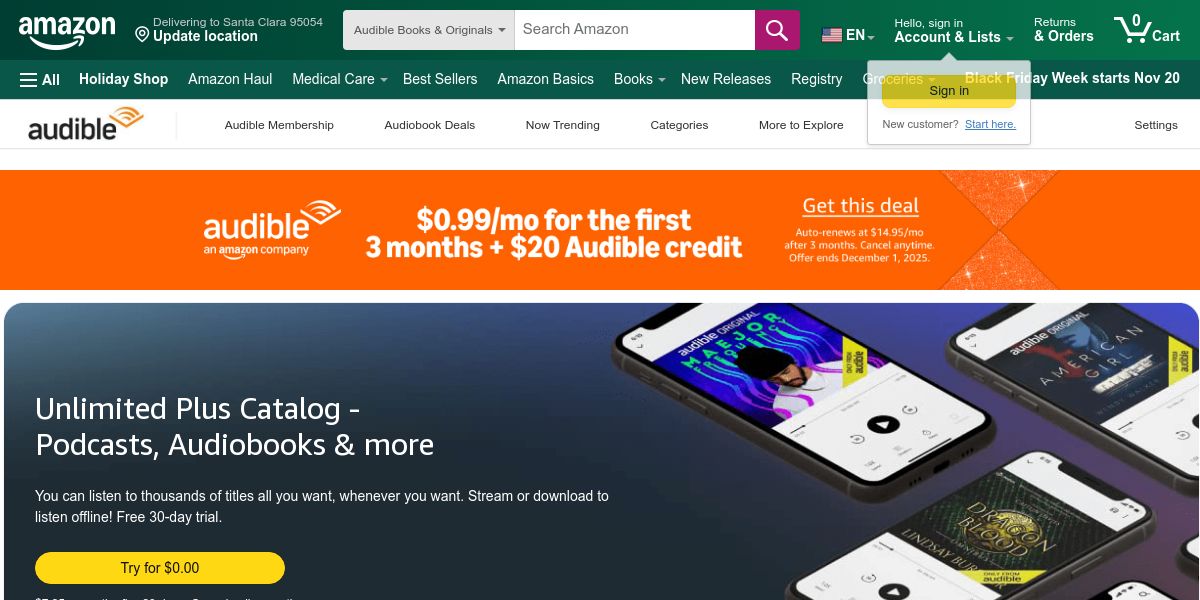Click the yellow Sign in button

tap(949, 91)
